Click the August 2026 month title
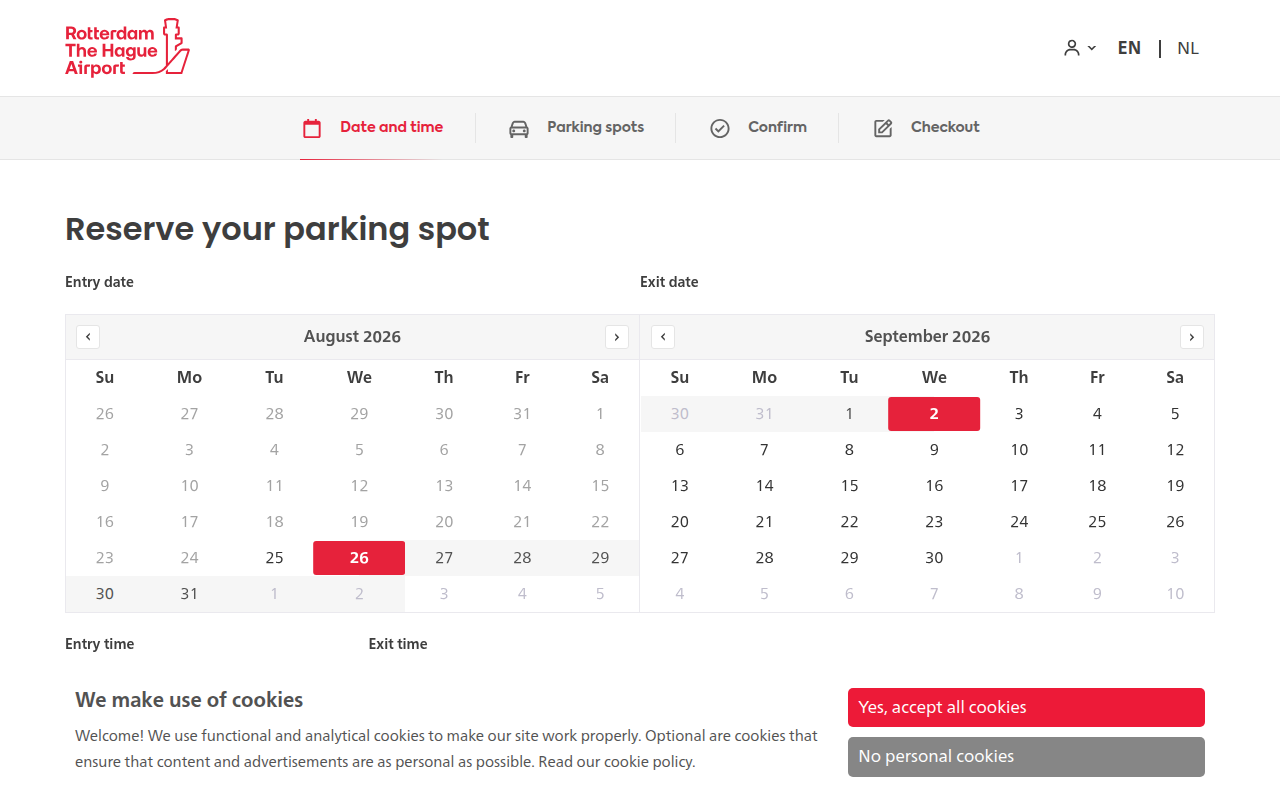The image size is (1280, 800). point(352,337)
